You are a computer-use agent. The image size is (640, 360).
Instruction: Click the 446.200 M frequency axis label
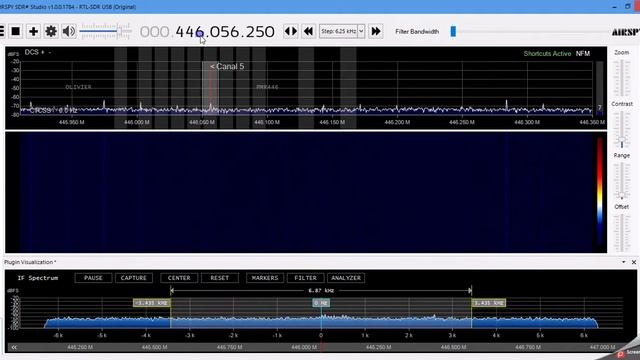click(x=397, y=122)
